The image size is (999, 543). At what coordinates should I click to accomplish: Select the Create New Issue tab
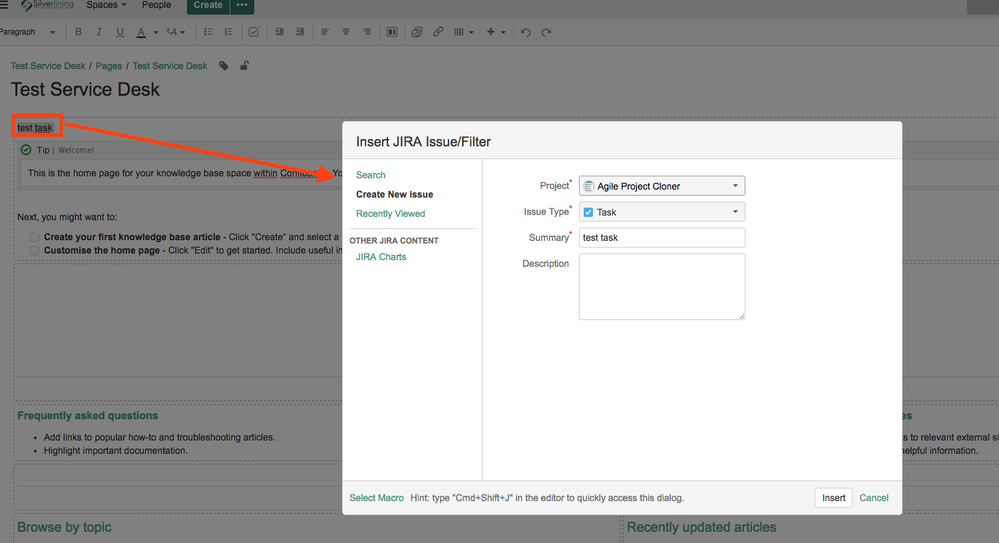pyautogui.click(x=394, y=194)
